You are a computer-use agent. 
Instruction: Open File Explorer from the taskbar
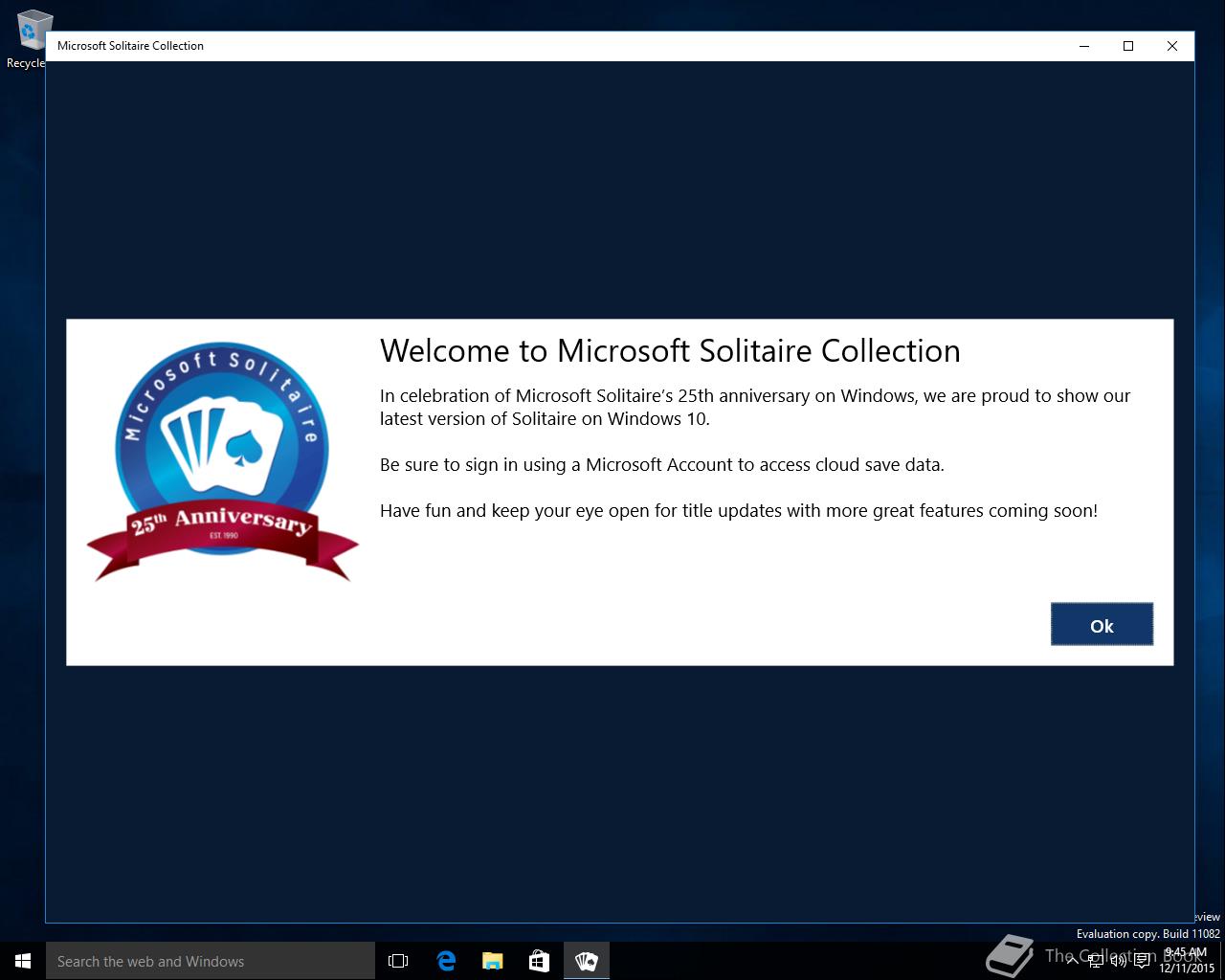click(492, 961)
